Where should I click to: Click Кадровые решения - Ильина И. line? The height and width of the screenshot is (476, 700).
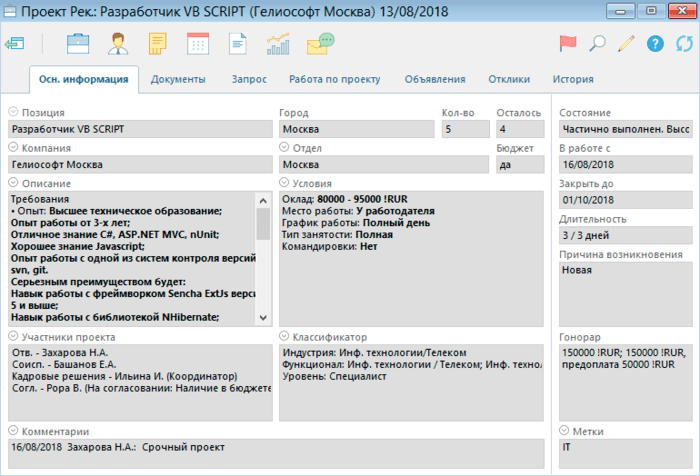(125, 376)
